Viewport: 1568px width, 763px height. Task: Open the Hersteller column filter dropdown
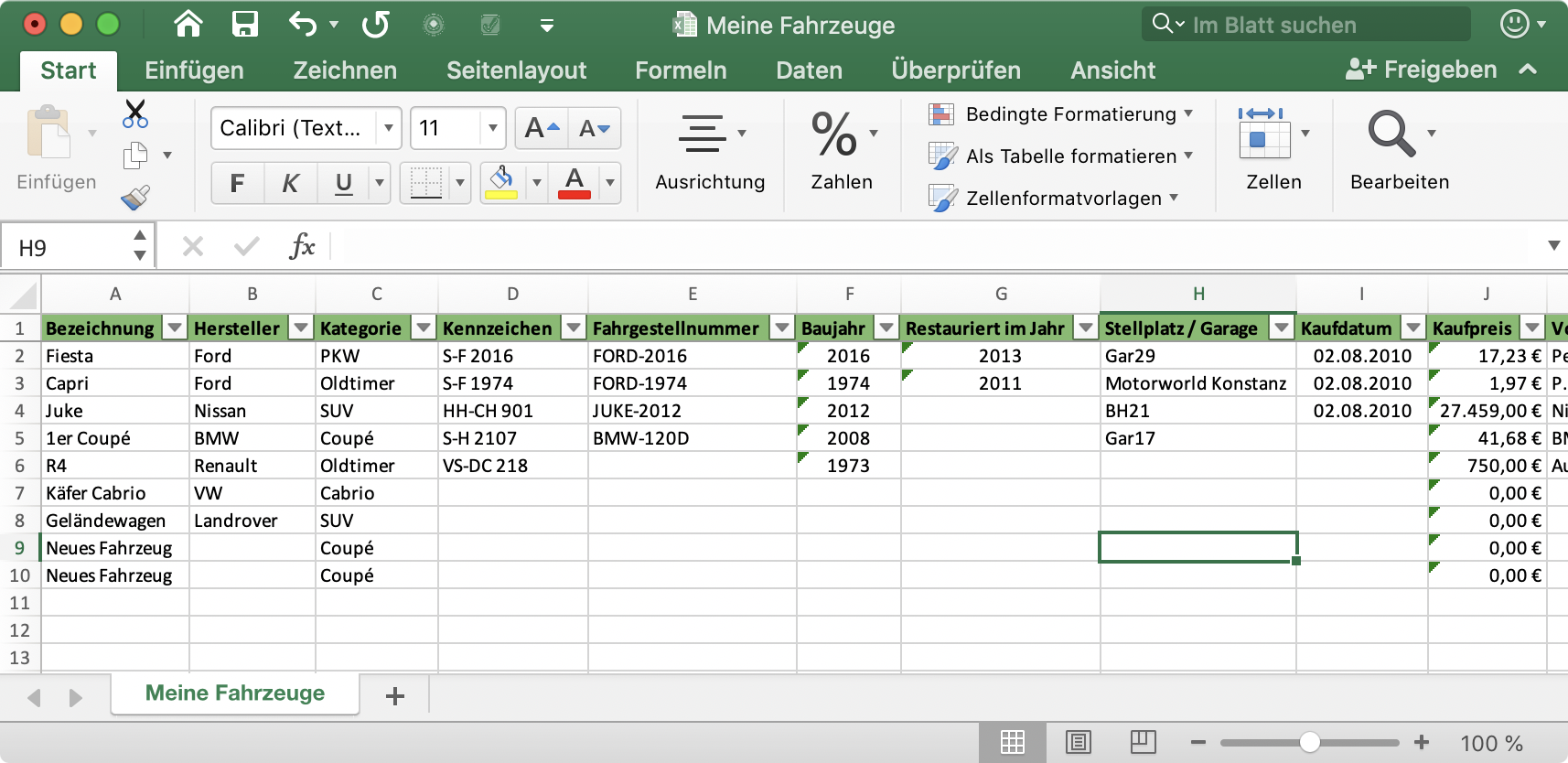click(301, 328)
